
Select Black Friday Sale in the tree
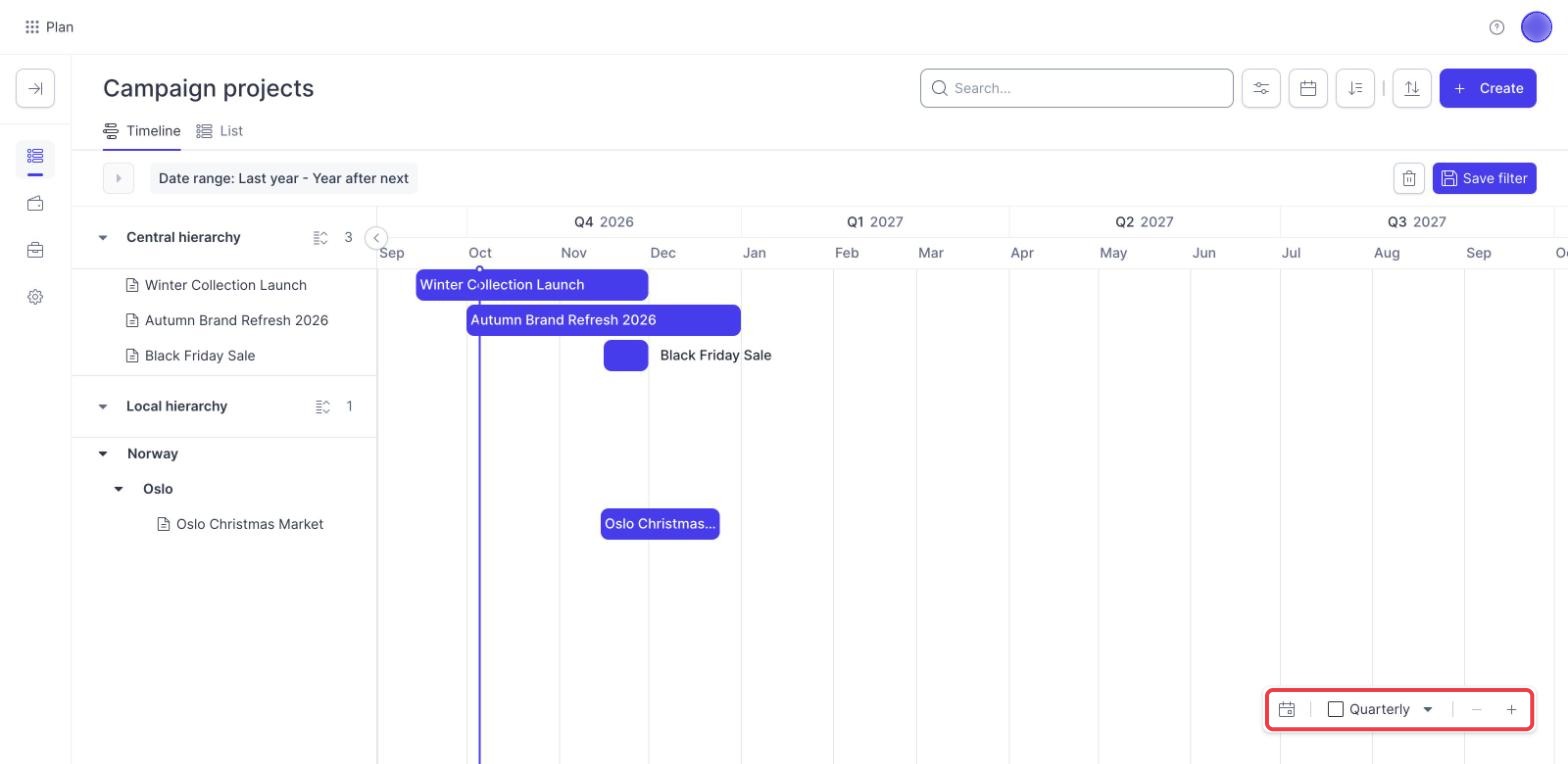(200, 355)
